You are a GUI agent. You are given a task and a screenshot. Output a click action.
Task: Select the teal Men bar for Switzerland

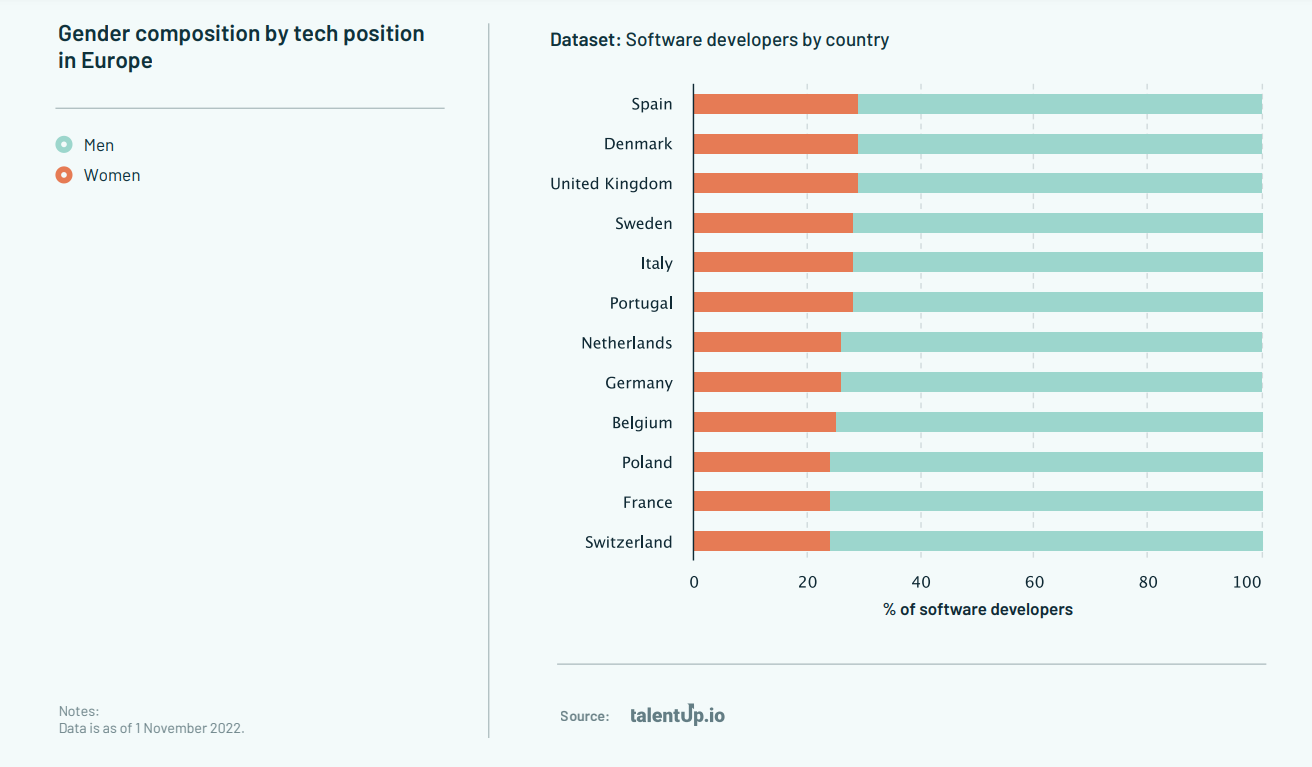(1046, 541)
